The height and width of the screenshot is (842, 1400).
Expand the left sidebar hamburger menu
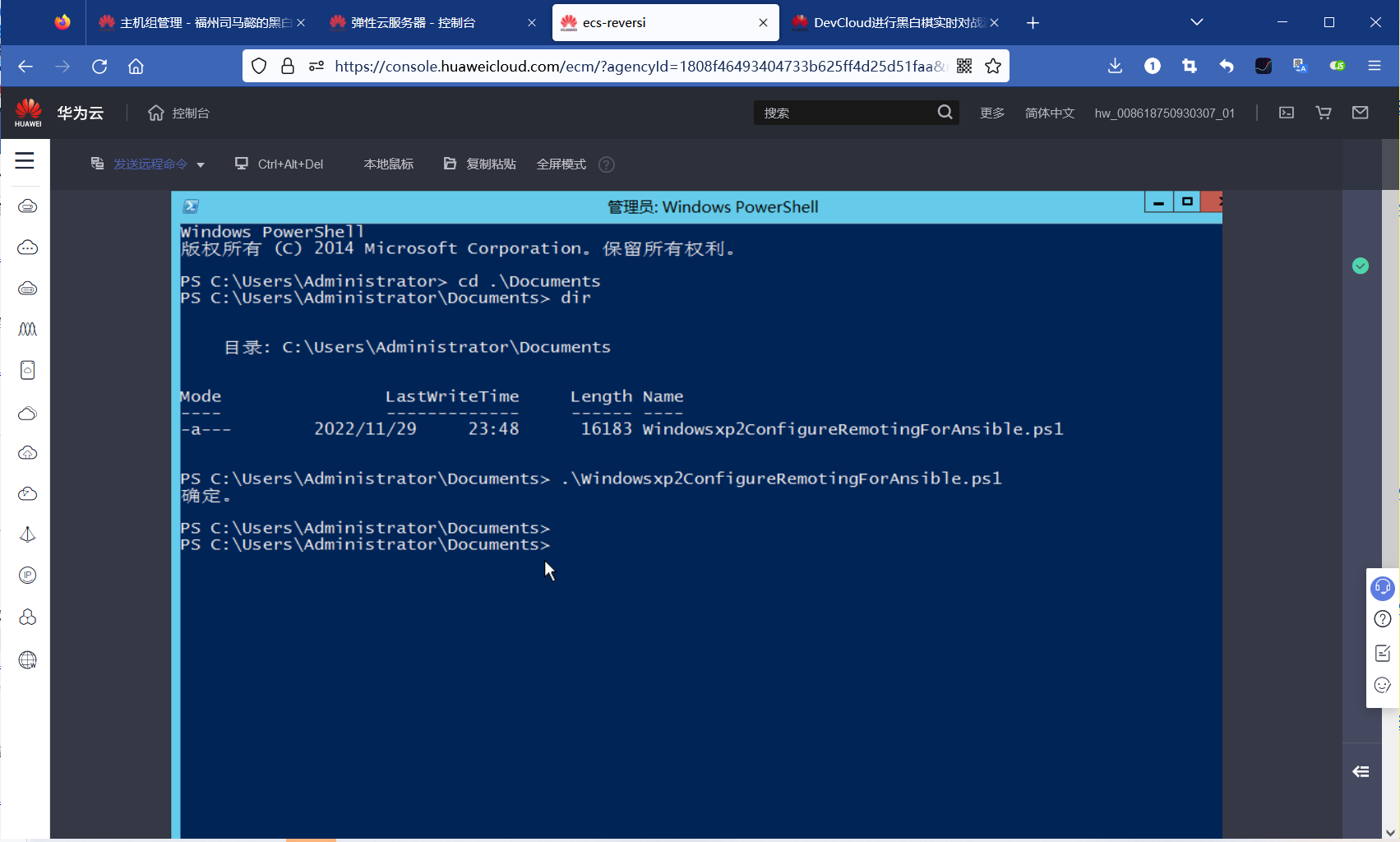25,161
